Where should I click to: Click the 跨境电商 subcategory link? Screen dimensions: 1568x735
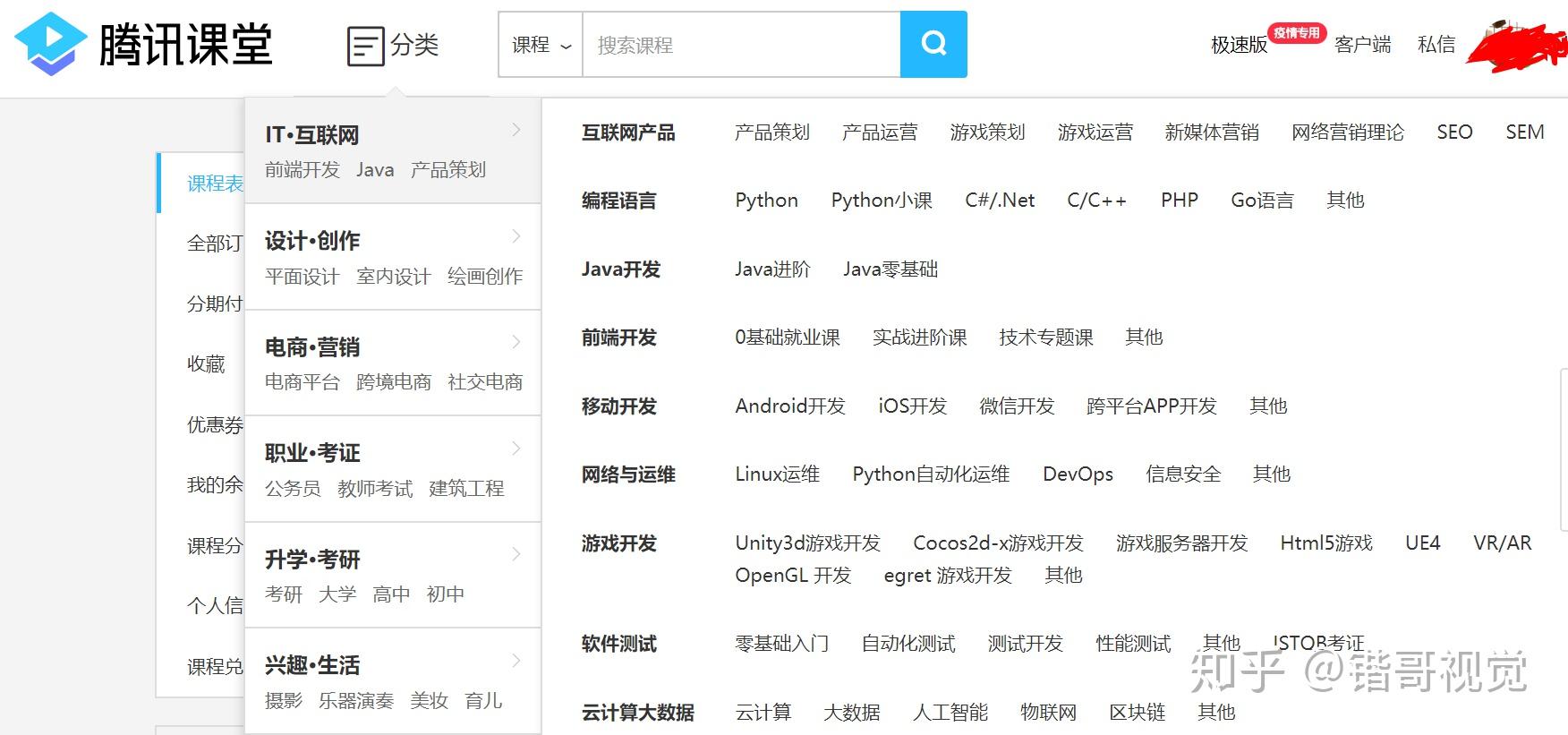pyautogui.click(x=394, y=382)
